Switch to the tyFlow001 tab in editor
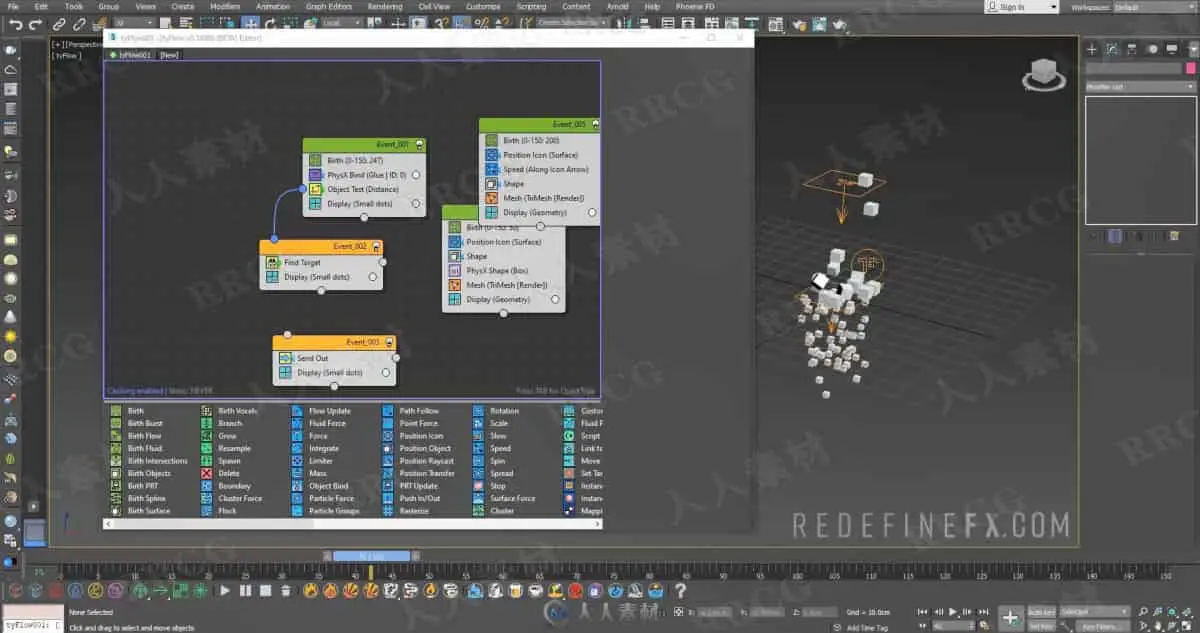 click(x=131, y=55)
